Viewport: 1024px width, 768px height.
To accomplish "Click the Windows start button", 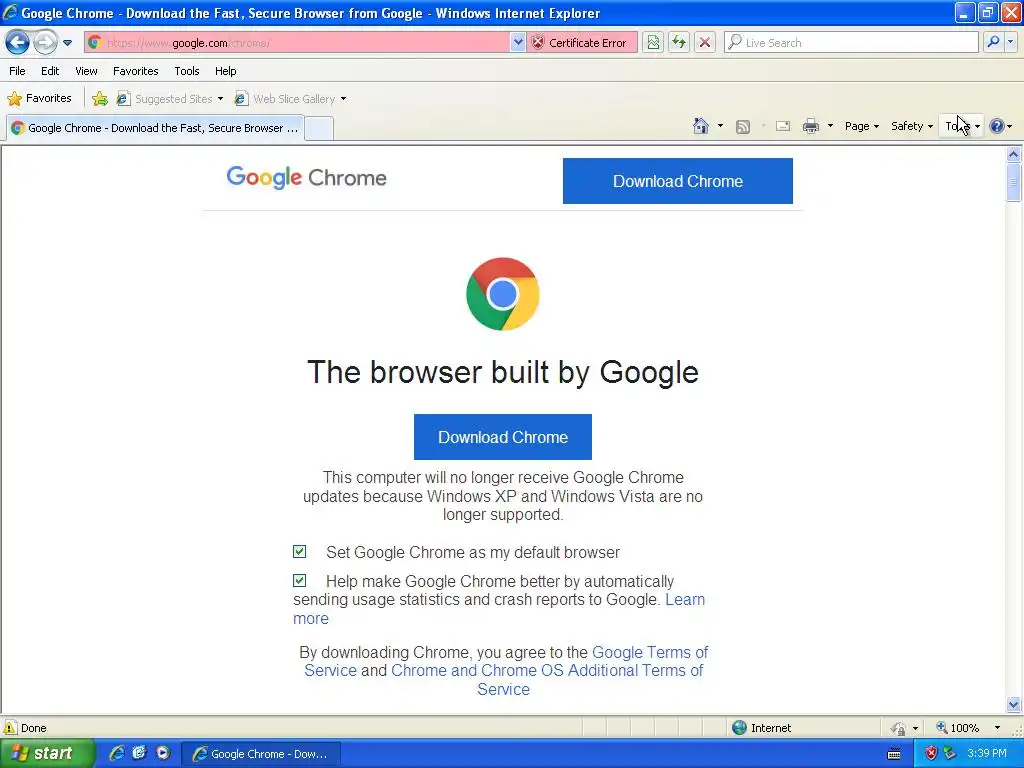I will (46, 754).
